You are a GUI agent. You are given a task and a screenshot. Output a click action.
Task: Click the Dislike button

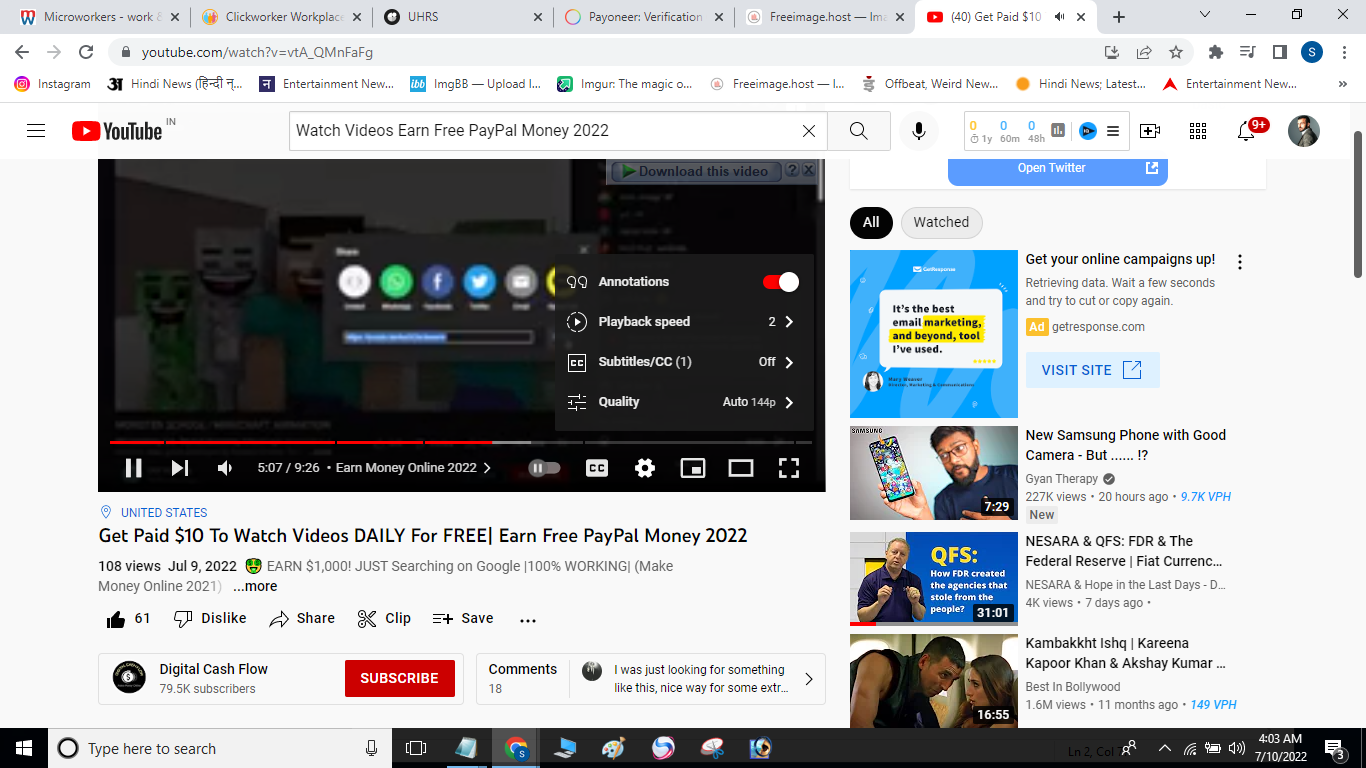click(x=210, y=619)
